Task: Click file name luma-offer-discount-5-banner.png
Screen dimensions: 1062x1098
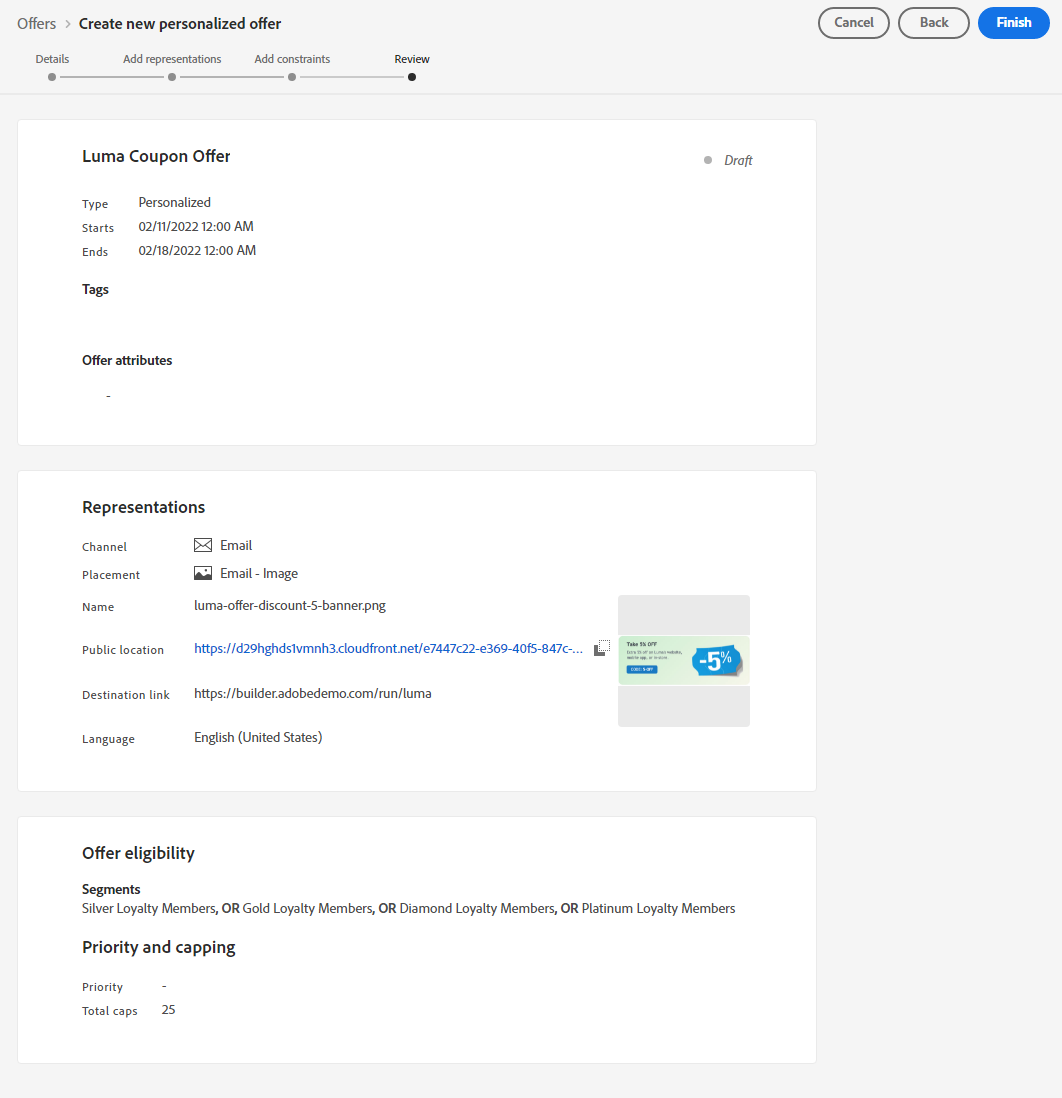Action: click(290, 606)
